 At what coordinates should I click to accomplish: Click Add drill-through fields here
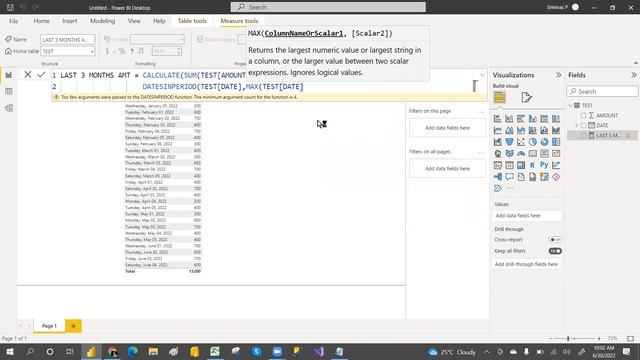526,264
